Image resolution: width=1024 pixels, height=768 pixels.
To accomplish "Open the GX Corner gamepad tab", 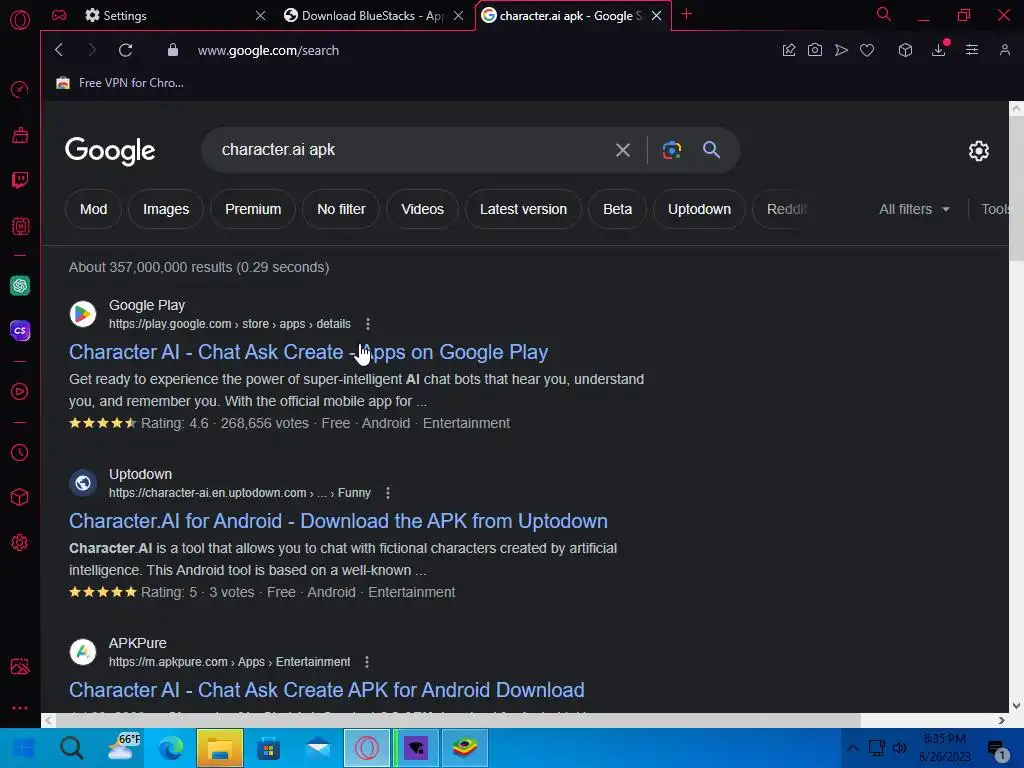I will pos(59,15).
